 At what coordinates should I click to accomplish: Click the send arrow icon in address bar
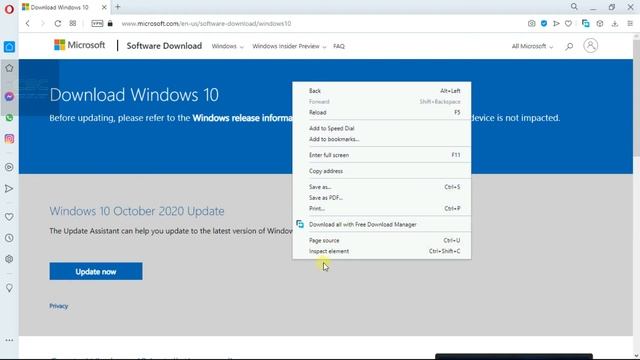pos(556,24)
